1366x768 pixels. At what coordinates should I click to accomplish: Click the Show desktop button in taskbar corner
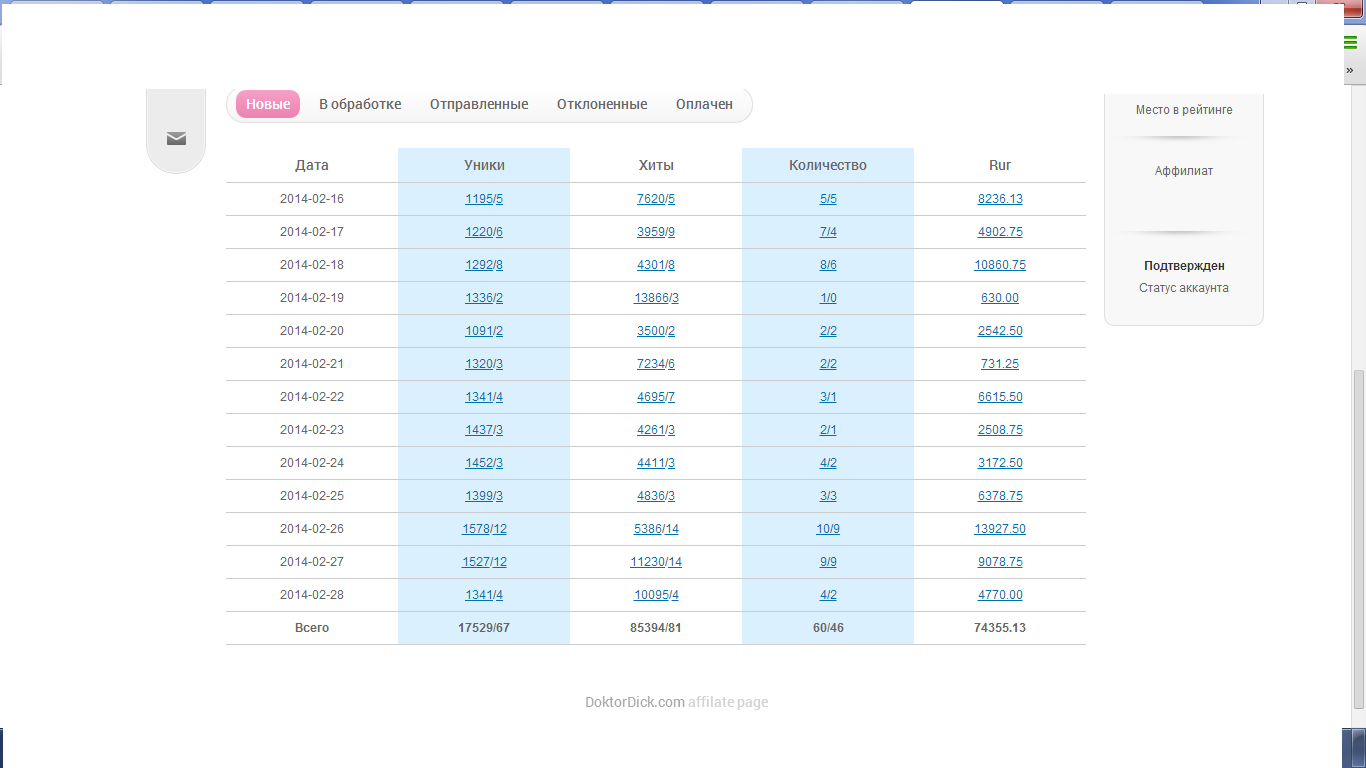1359,748
